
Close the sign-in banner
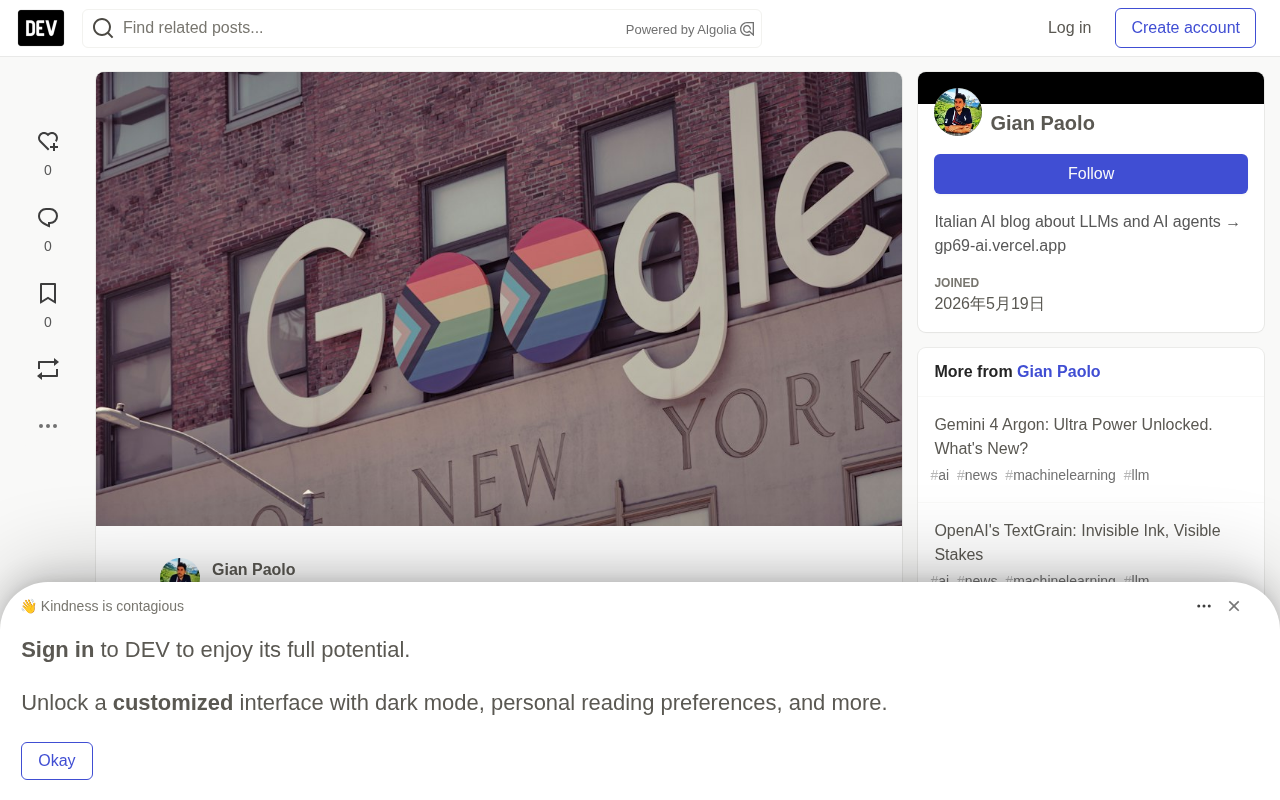pos(1234,606)
